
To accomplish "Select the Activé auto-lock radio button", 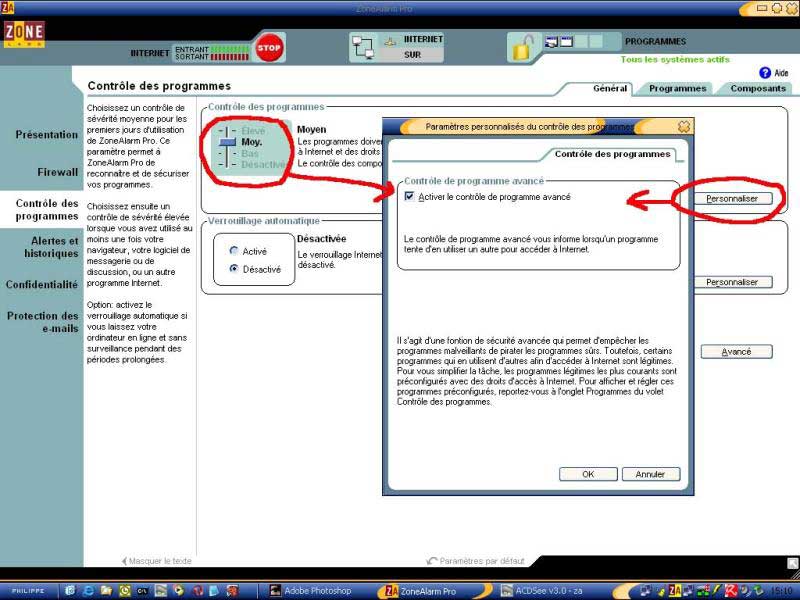I will tap(234, 251).
